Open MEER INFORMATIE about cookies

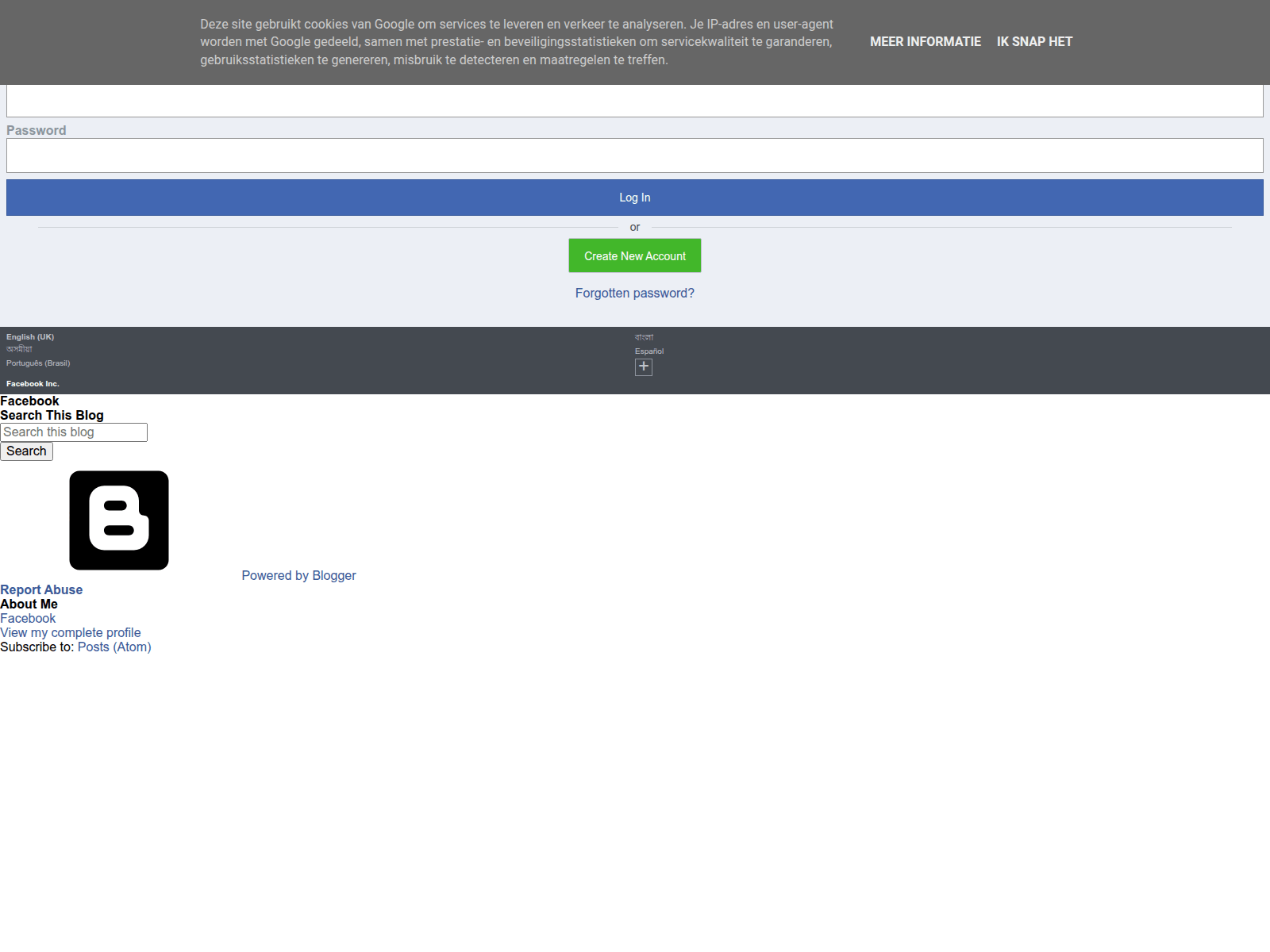(926, 41)
